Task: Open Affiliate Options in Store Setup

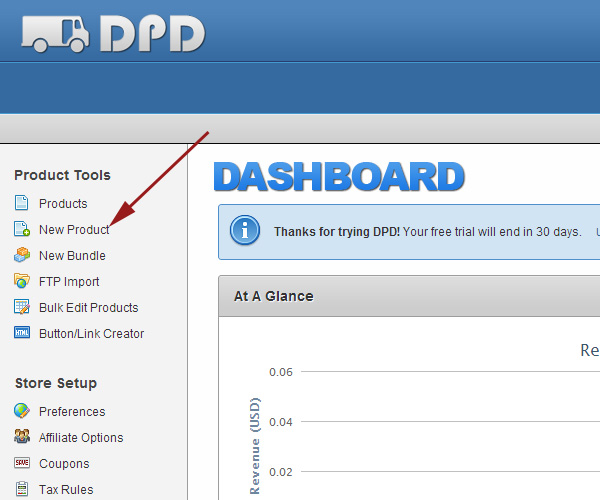Action: (x=81, y=438)
